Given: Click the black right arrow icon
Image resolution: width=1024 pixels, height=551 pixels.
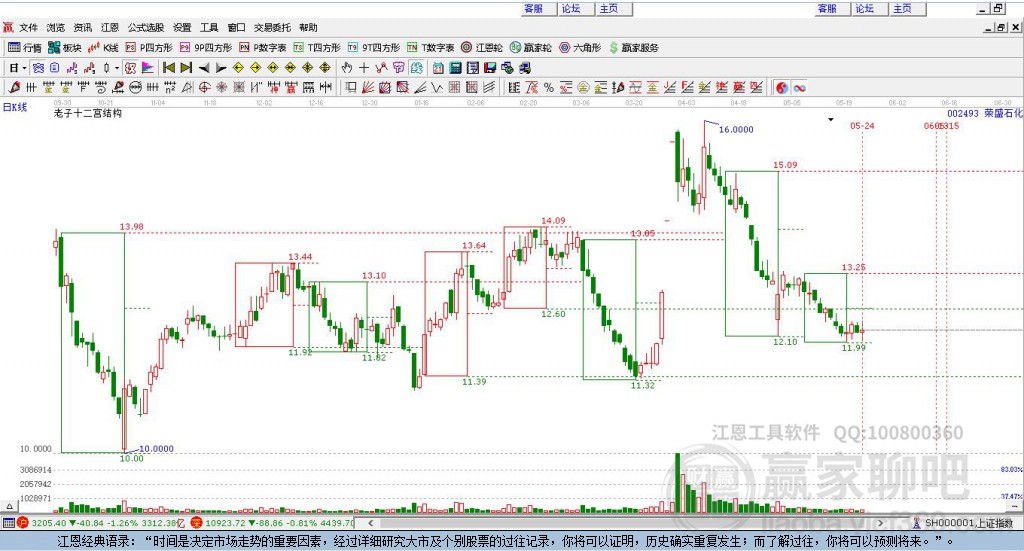Looking at the screenshot, I should pyautogui.click(x=221, y=68).
